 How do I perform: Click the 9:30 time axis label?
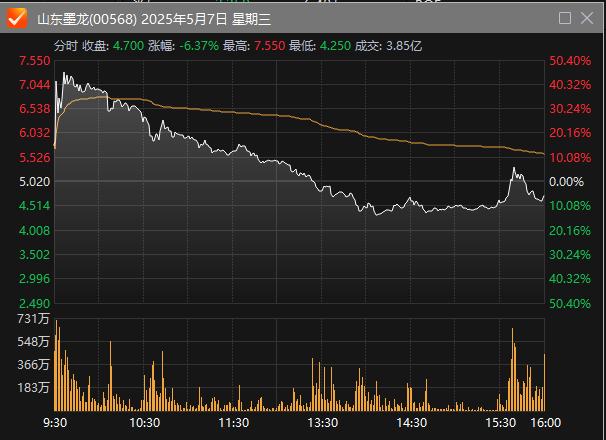click(x=55, y=423)
